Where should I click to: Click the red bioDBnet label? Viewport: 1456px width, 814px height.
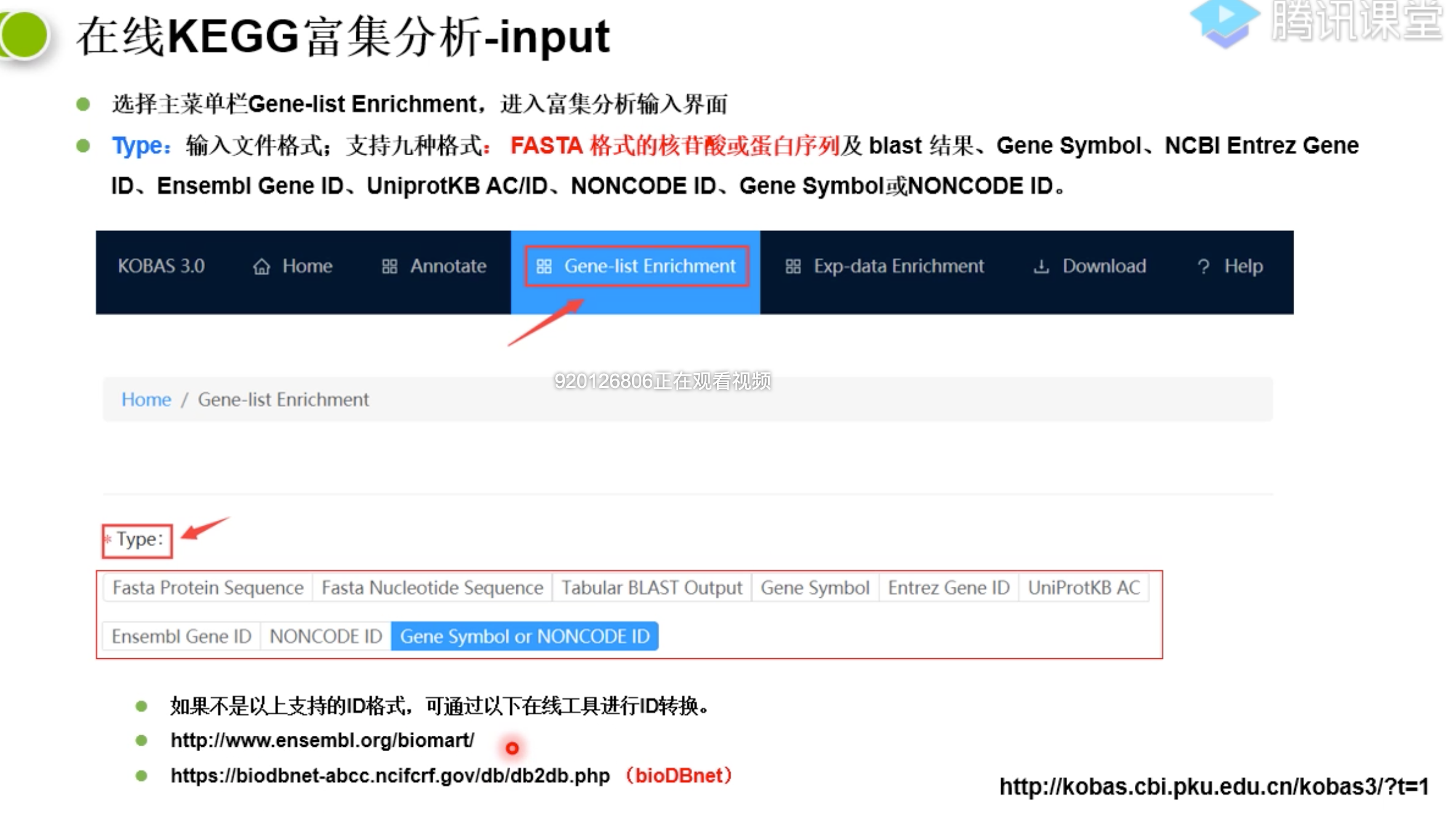tap(679, 776)
